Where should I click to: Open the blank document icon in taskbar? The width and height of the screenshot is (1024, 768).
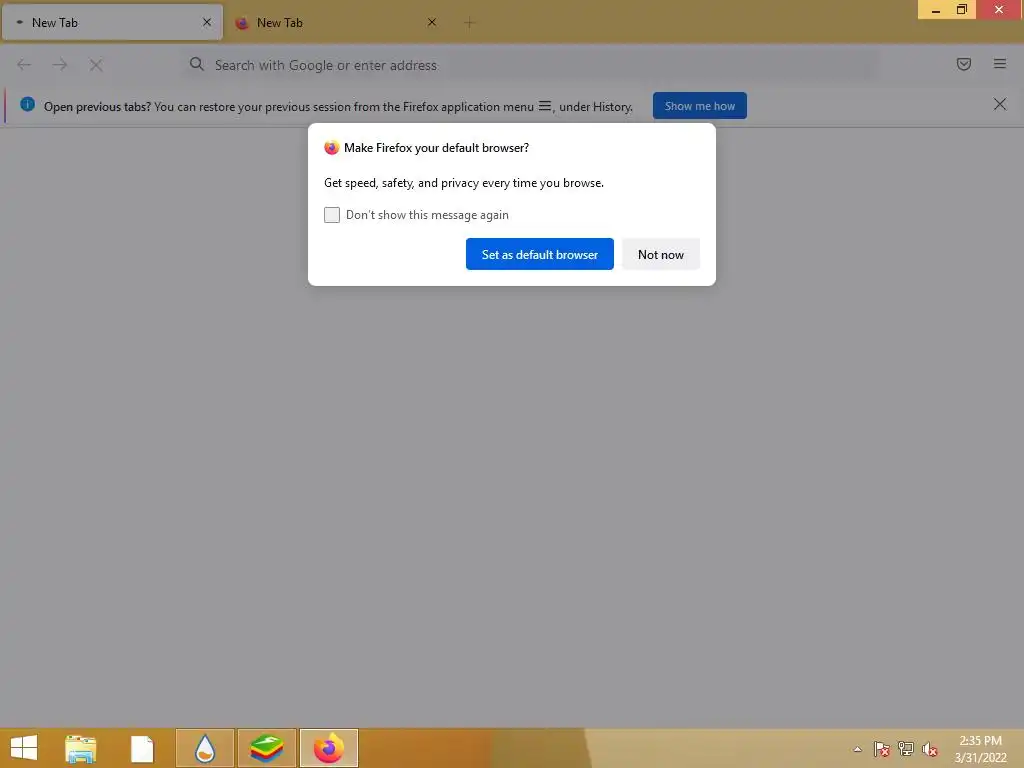click(x=142, y=748)
